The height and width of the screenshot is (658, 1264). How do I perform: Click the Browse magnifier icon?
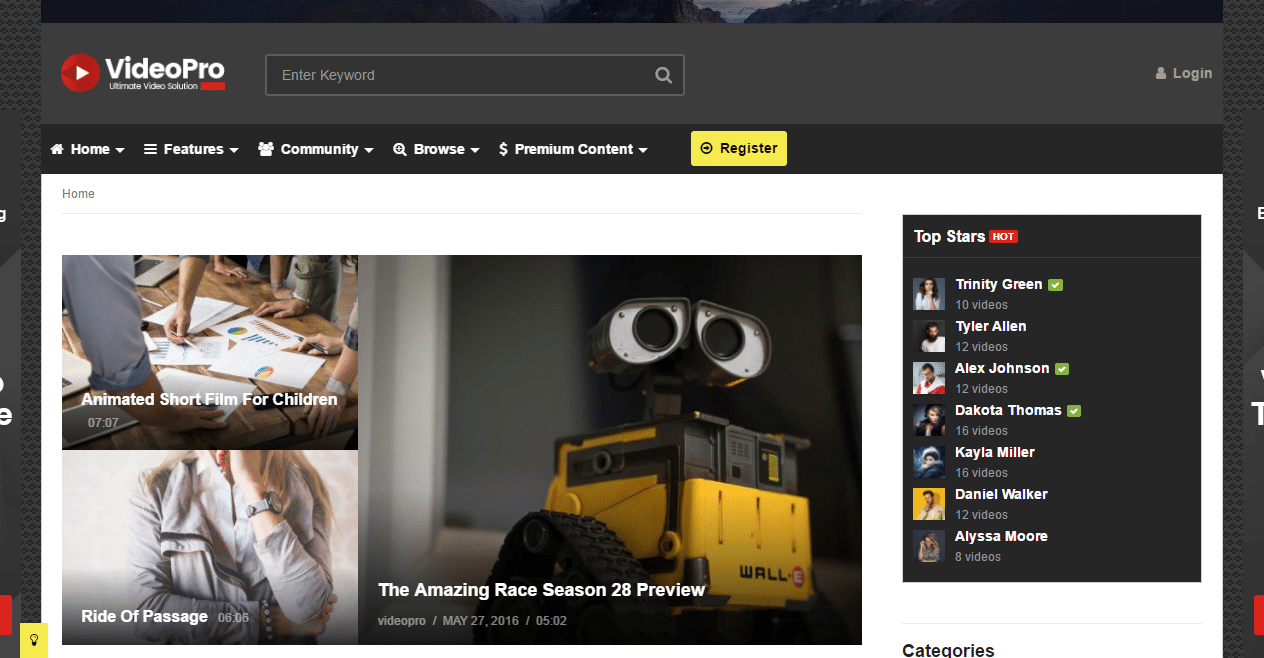(400, 149)
